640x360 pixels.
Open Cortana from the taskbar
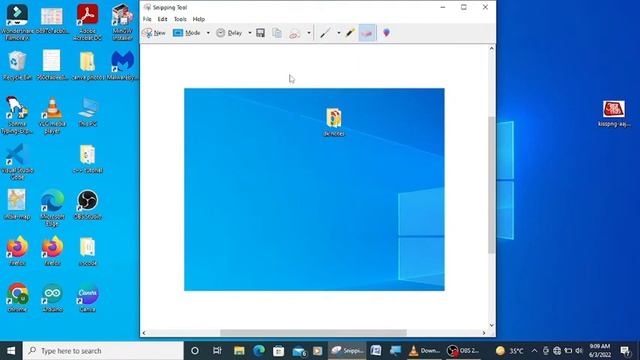tap(195, 351)
